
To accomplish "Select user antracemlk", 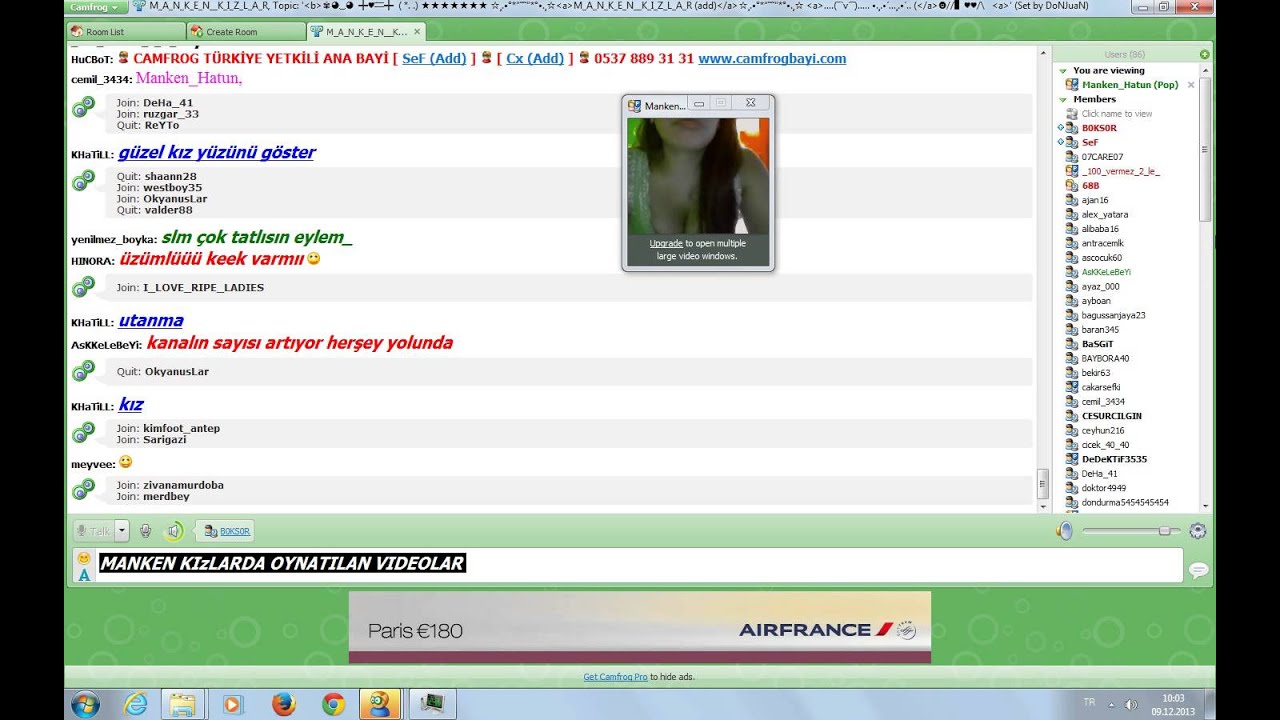I will [1103, 243].
